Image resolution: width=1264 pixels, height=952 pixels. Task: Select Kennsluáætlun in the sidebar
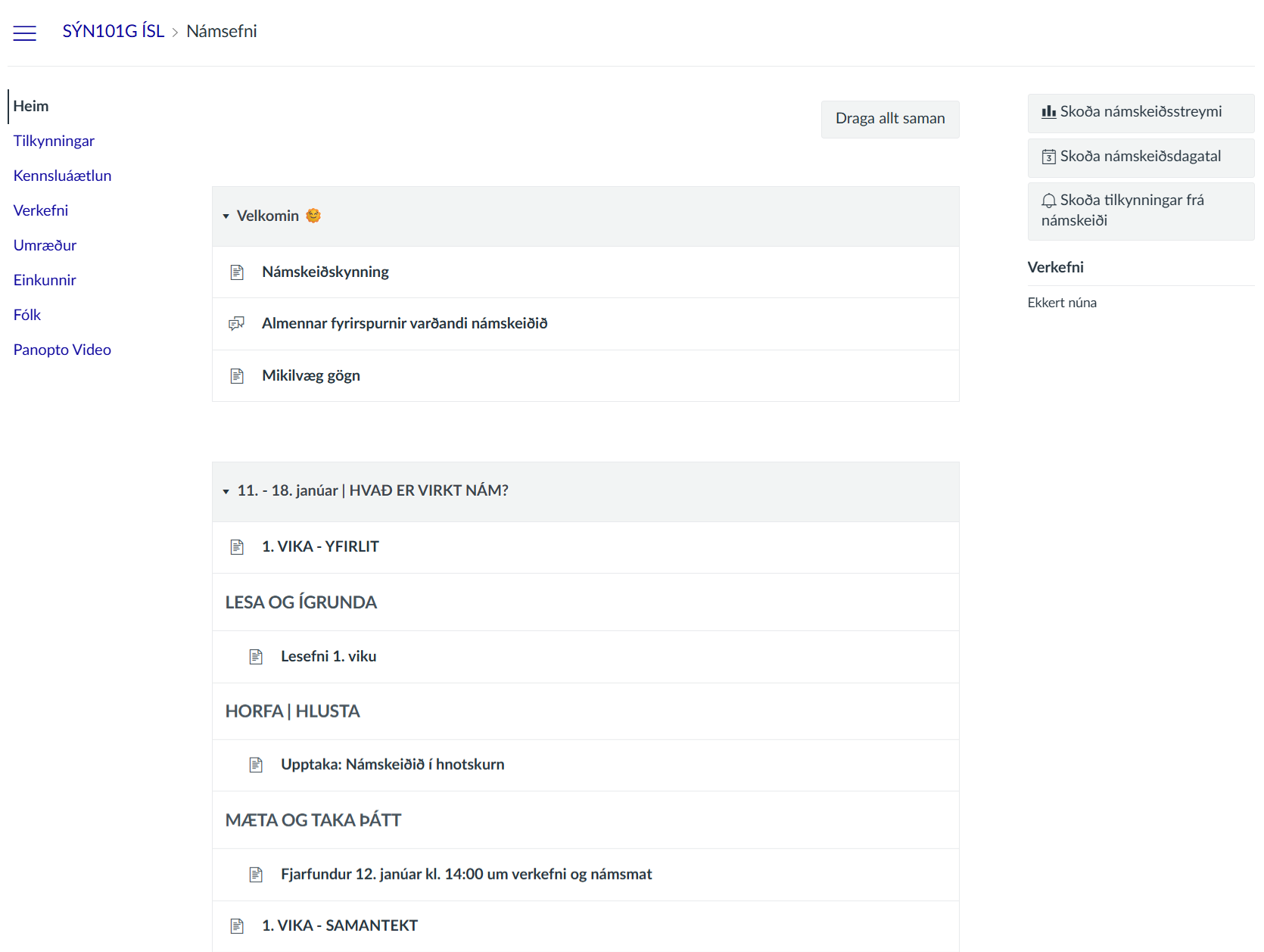(x=62, y=176)
